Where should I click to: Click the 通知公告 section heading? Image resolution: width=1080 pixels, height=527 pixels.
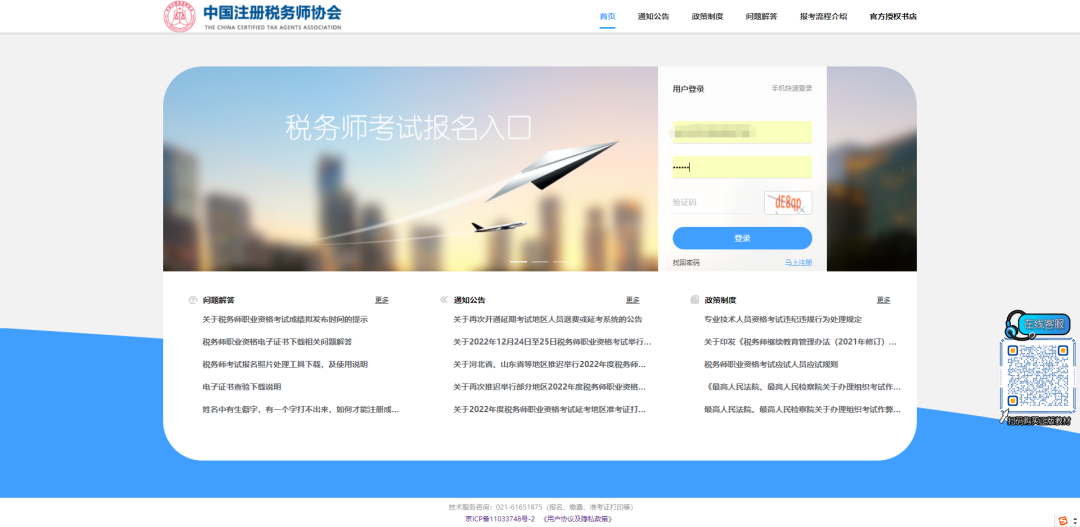coord(470,300)
